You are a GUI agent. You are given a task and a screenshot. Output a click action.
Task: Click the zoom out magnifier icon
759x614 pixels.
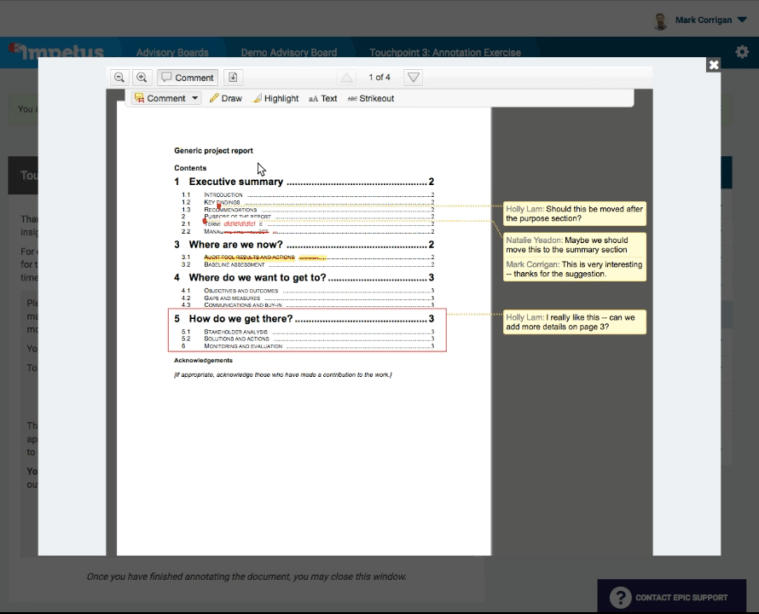click(119, 77)
